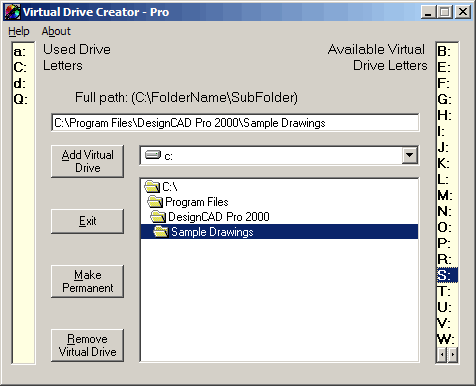Click right scroll arrow in drive letters list
Viewport: 476px width, 386px height.
453,354
